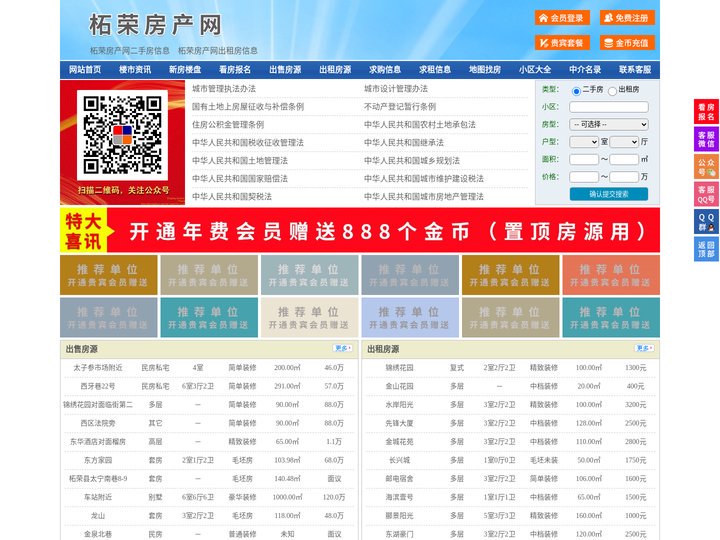Open the 中华人民共和国继承法 link
Viewport: 720px width, 540px height.
coord(404,142)
